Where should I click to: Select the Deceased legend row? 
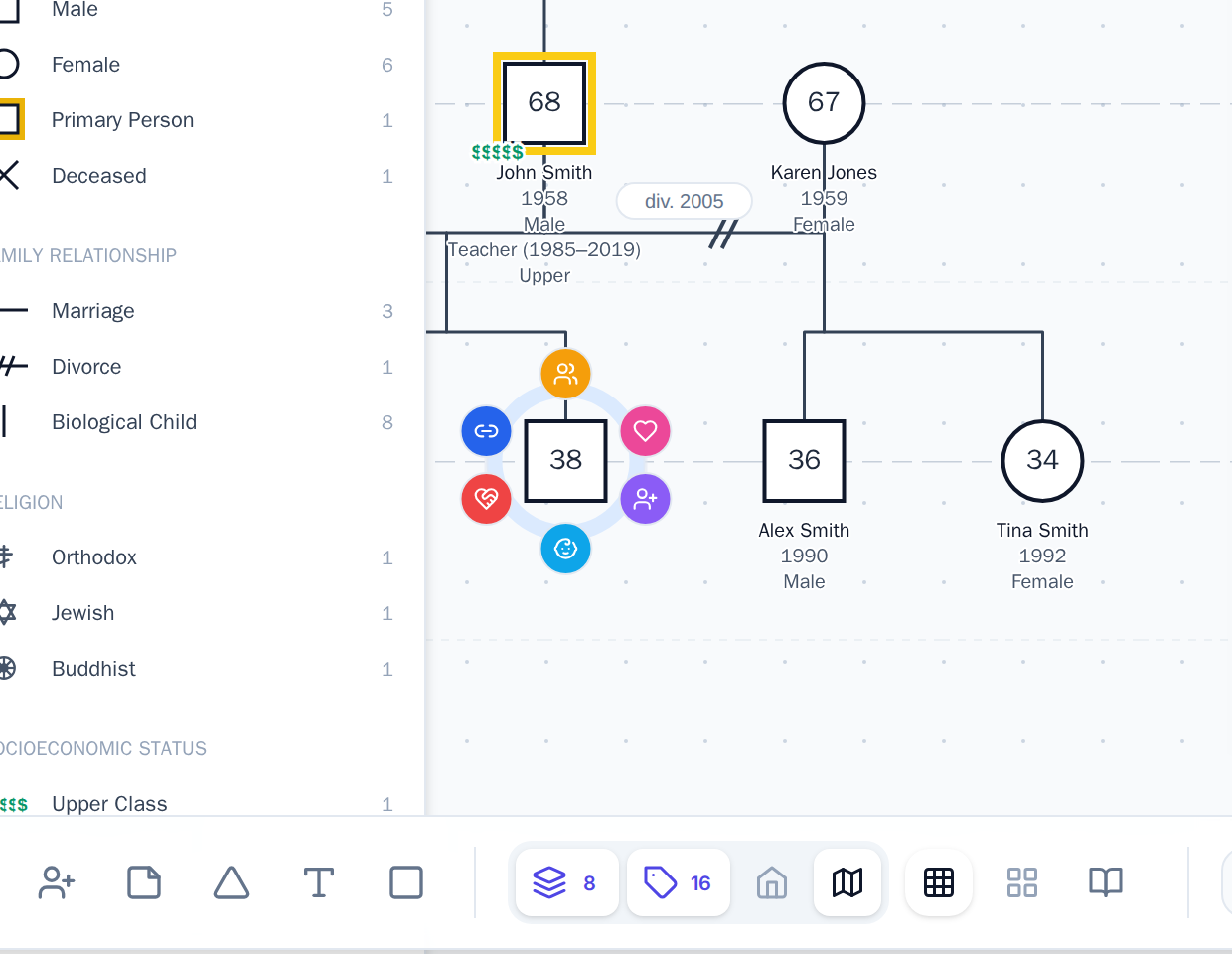(197, 176)
